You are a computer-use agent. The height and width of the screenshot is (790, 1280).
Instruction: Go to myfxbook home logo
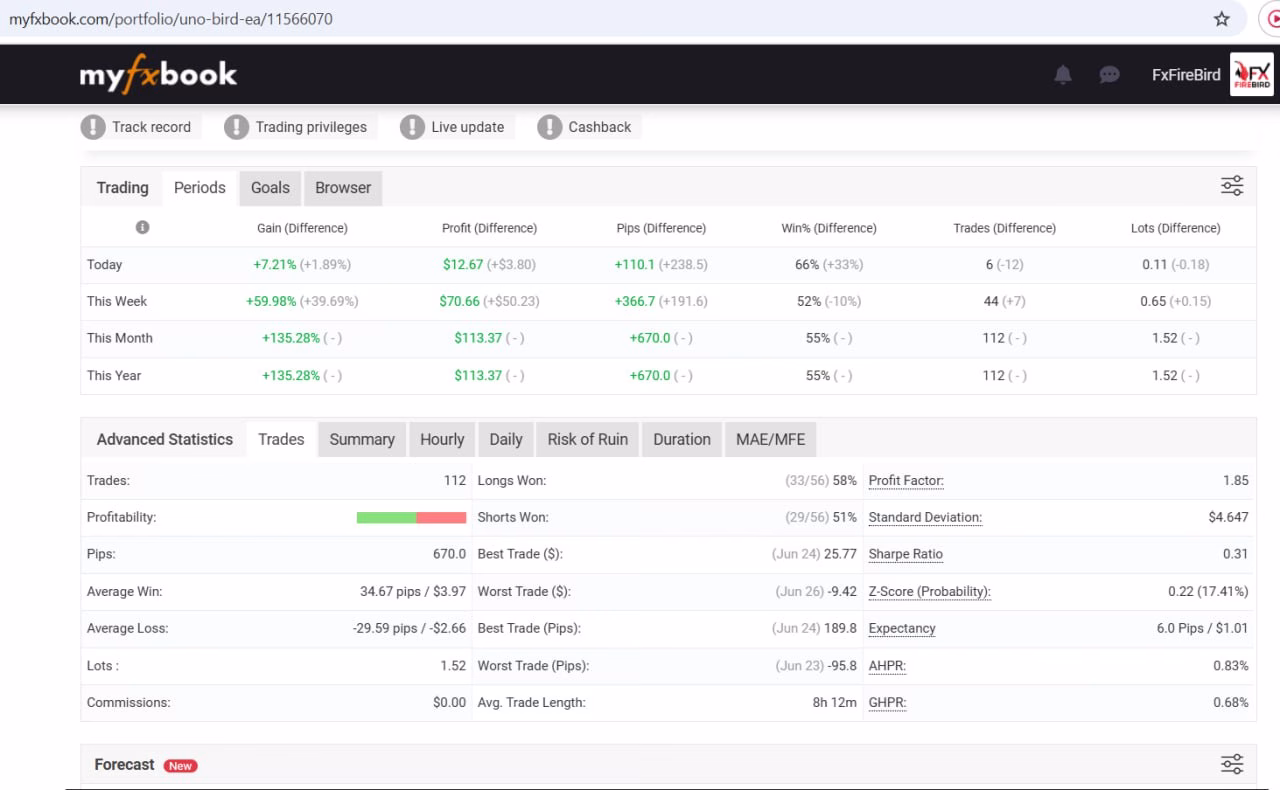tap(158, 74)
